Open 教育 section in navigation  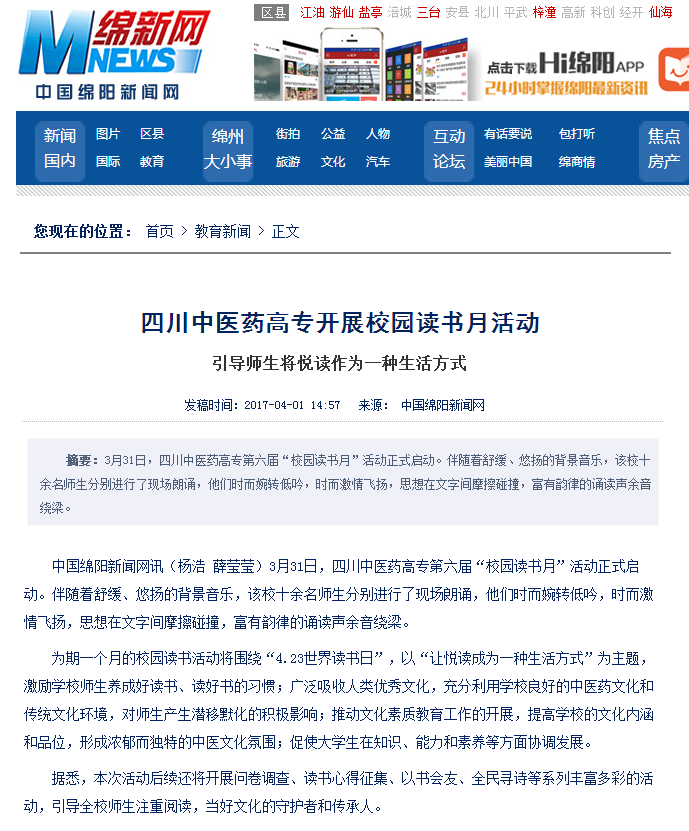152,161
